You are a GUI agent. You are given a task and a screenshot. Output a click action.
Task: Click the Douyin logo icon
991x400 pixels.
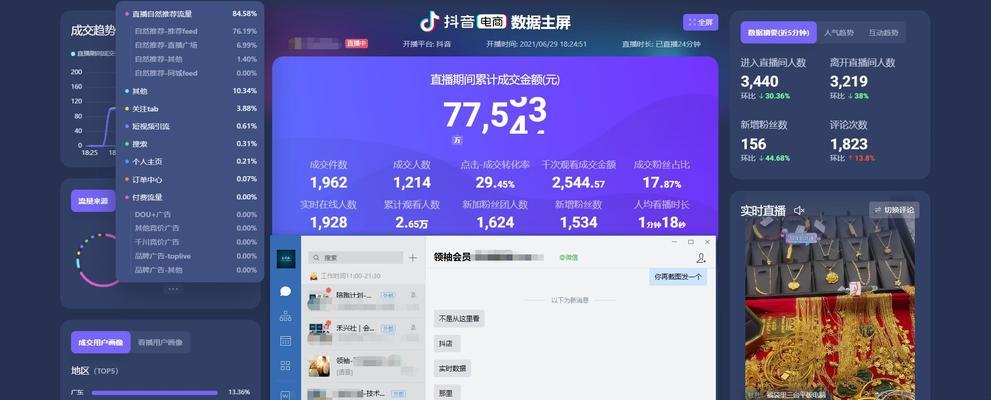[429, 22]
